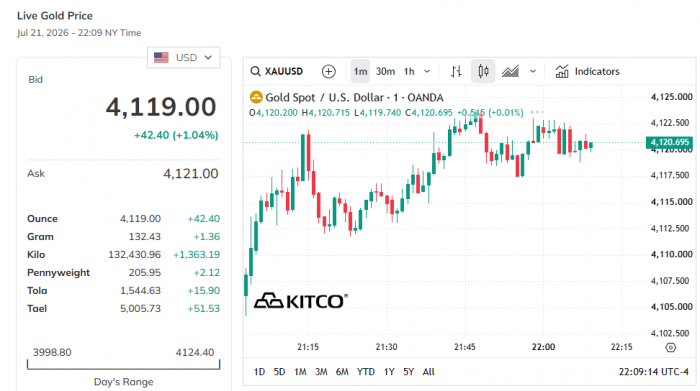
Task: Click the Kitco logo on chart
Action: coord(301,301)
